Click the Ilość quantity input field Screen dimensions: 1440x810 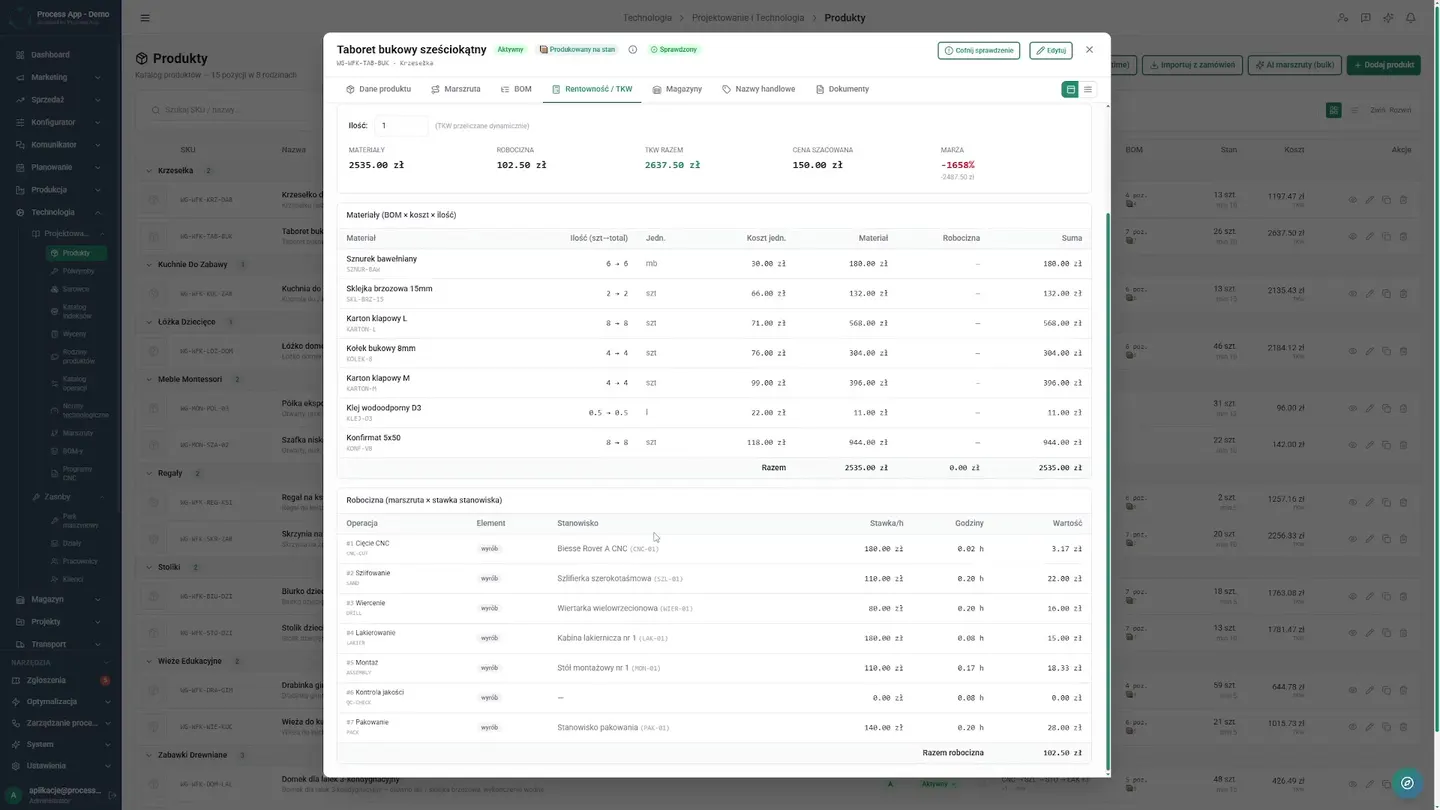click(x=401, y=126)
